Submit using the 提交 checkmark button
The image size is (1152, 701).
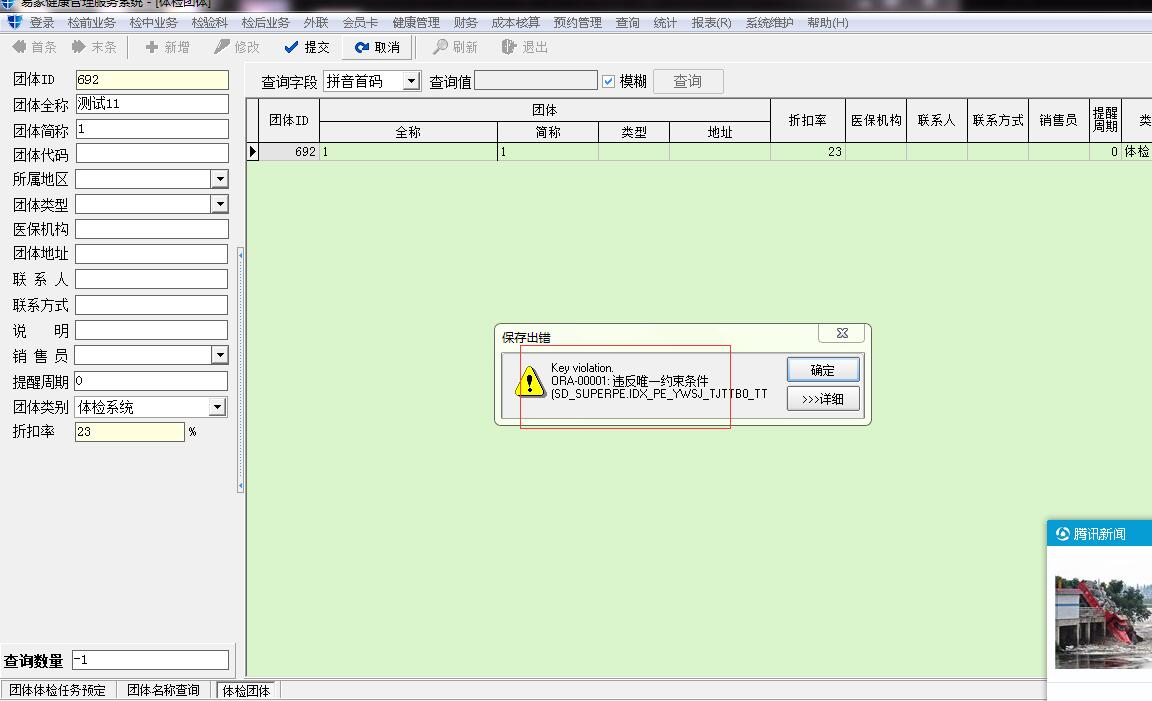click(306, 47)
